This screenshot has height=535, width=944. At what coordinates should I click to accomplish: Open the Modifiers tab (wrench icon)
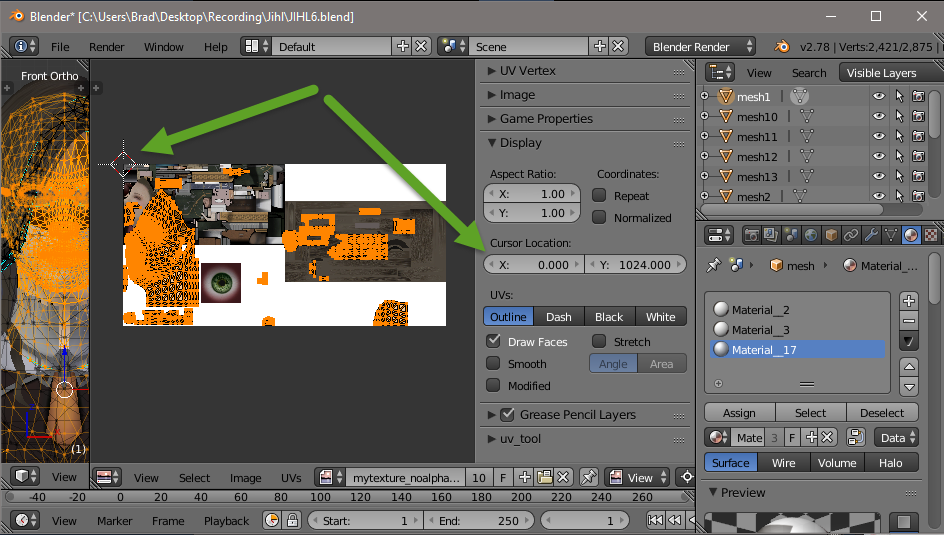click(x=871, y=235)
